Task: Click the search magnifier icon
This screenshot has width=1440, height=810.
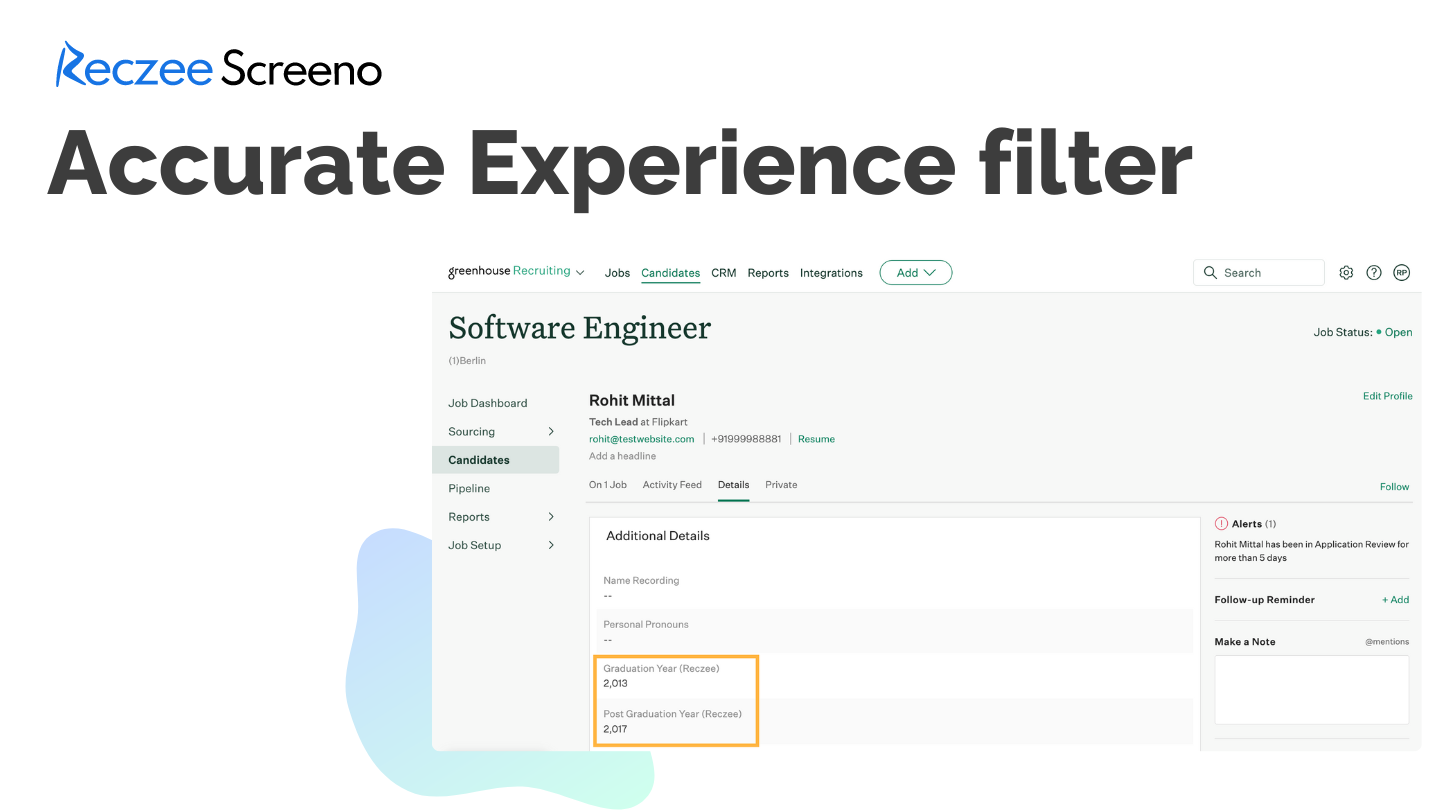Action: (1211, 273)
